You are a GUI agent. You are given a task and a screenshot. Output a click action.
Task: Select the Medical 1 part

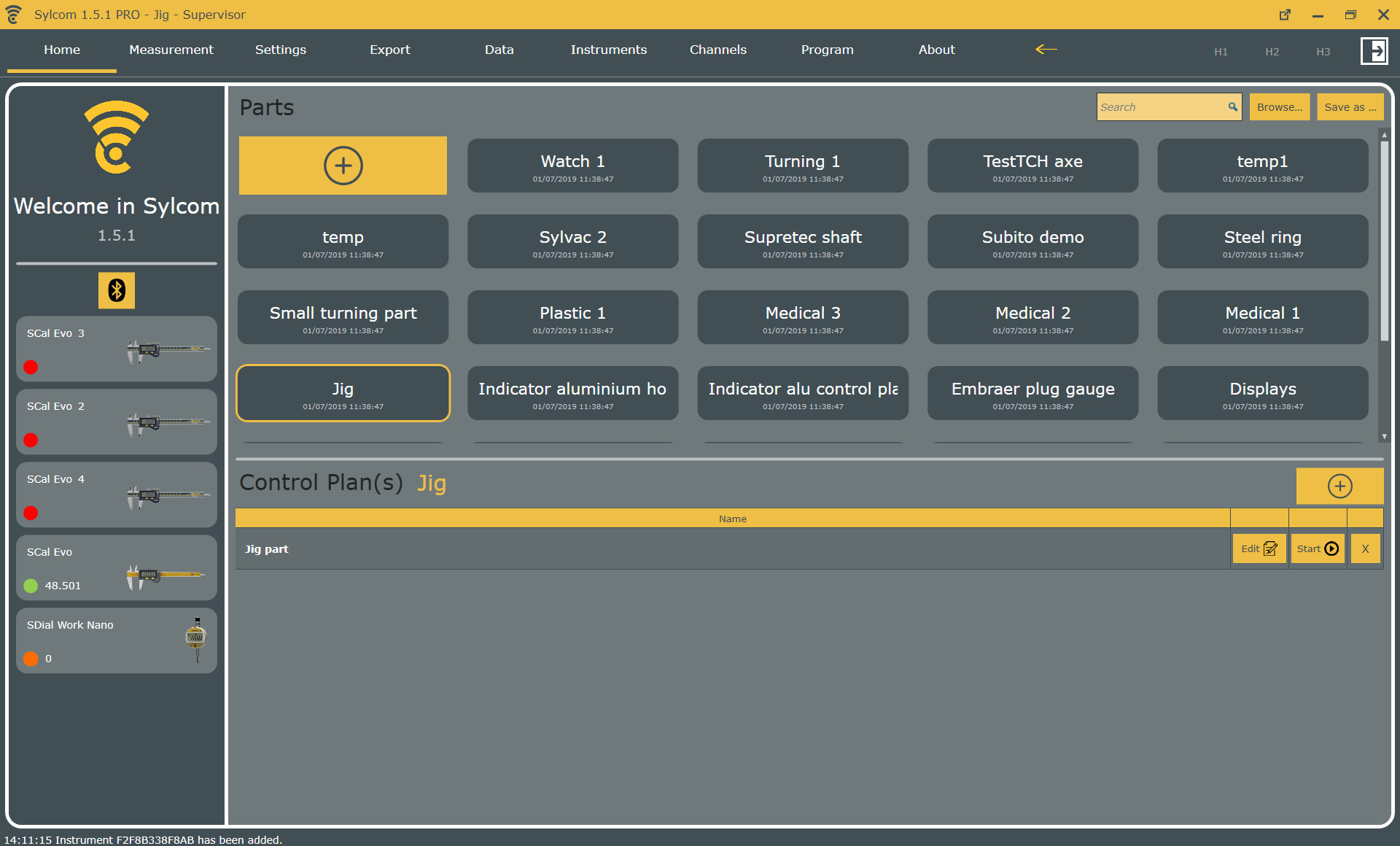(x=1263, y=317)
